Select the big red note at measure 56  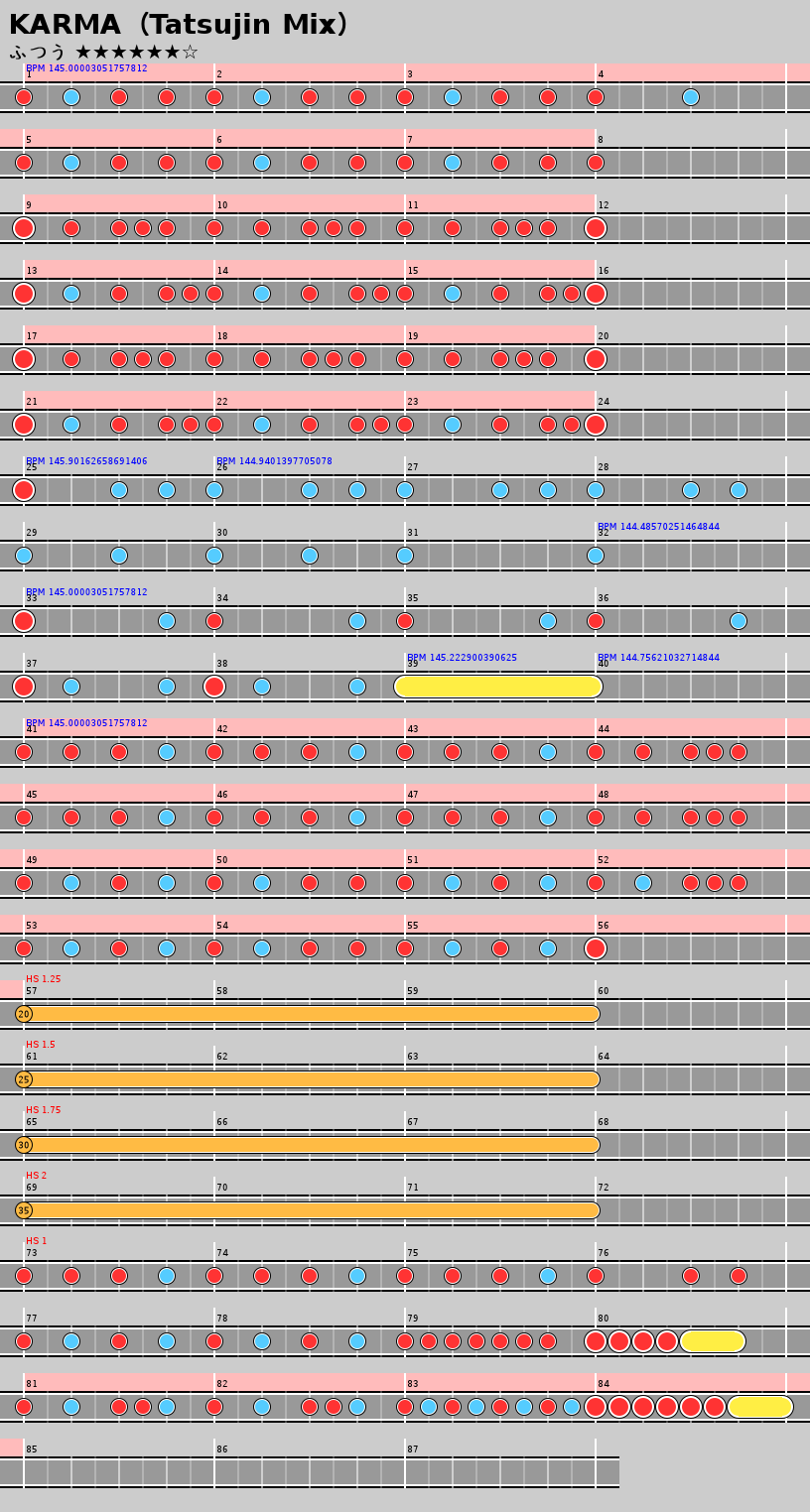click(596, 948)
